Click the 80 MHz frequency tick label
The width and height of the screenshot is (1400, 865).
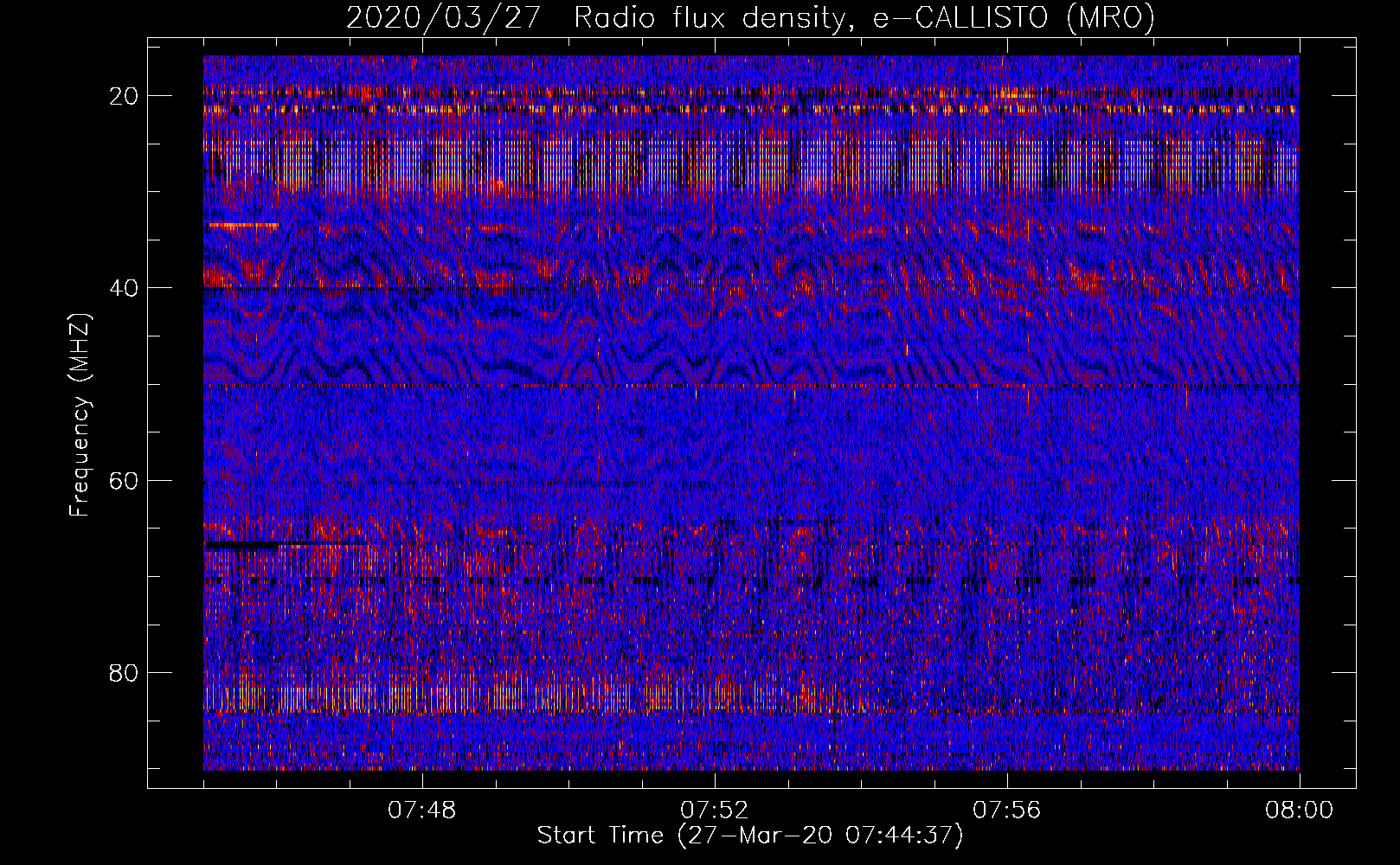(125, 673)
